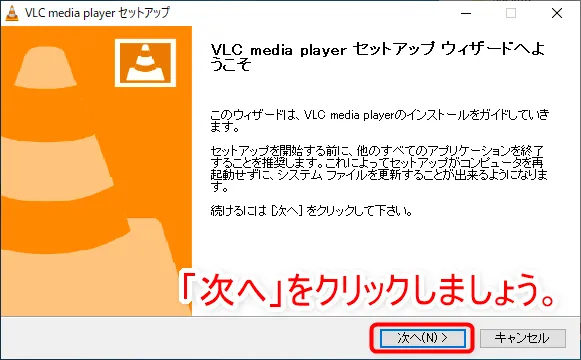Click the title bar text VLC media player セットアップ
This screenshot has height=360, width=581.
97,13
